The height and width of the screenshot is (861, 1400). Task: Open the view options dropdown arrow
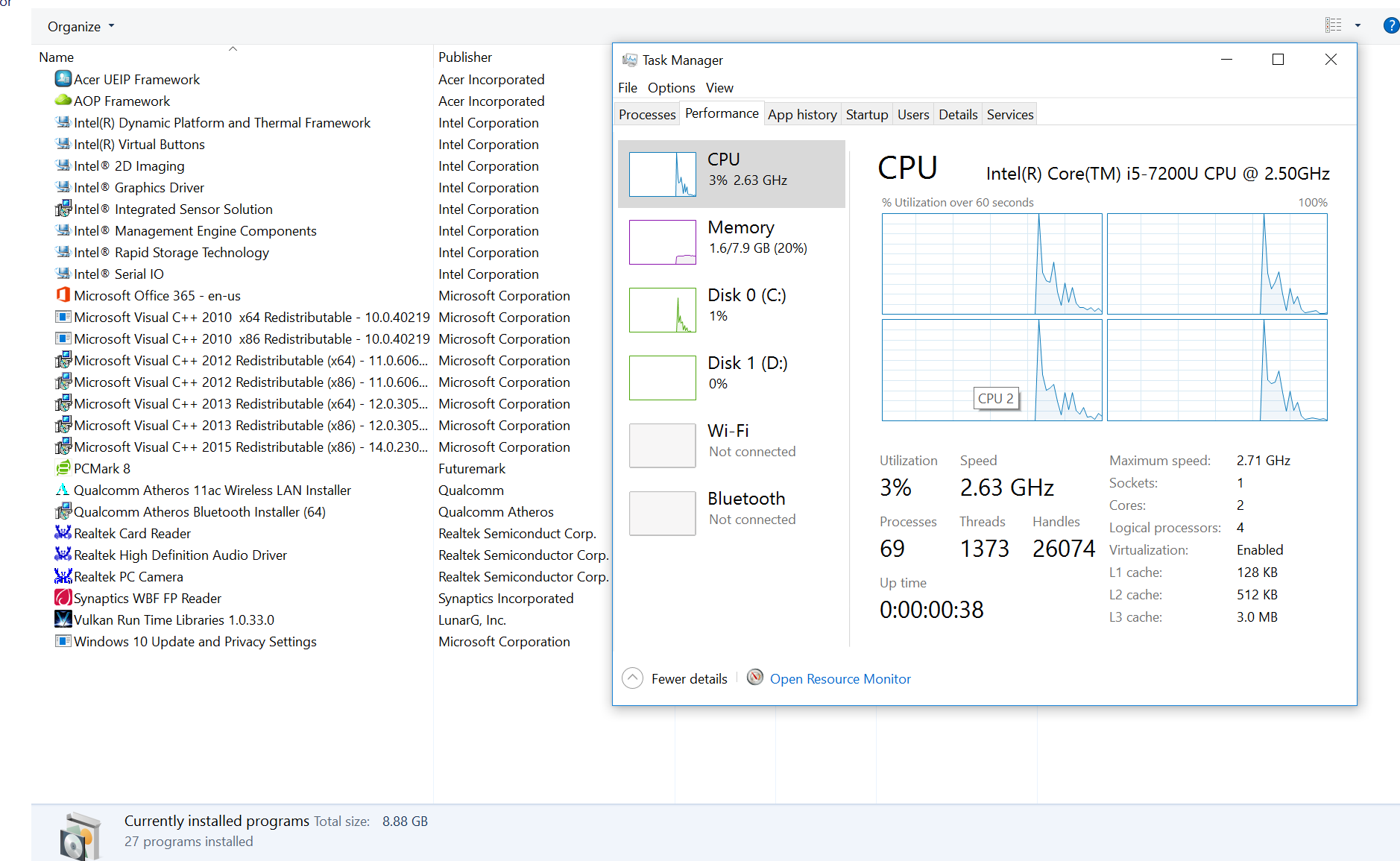pyautogui.click(x=1358, y=25)
